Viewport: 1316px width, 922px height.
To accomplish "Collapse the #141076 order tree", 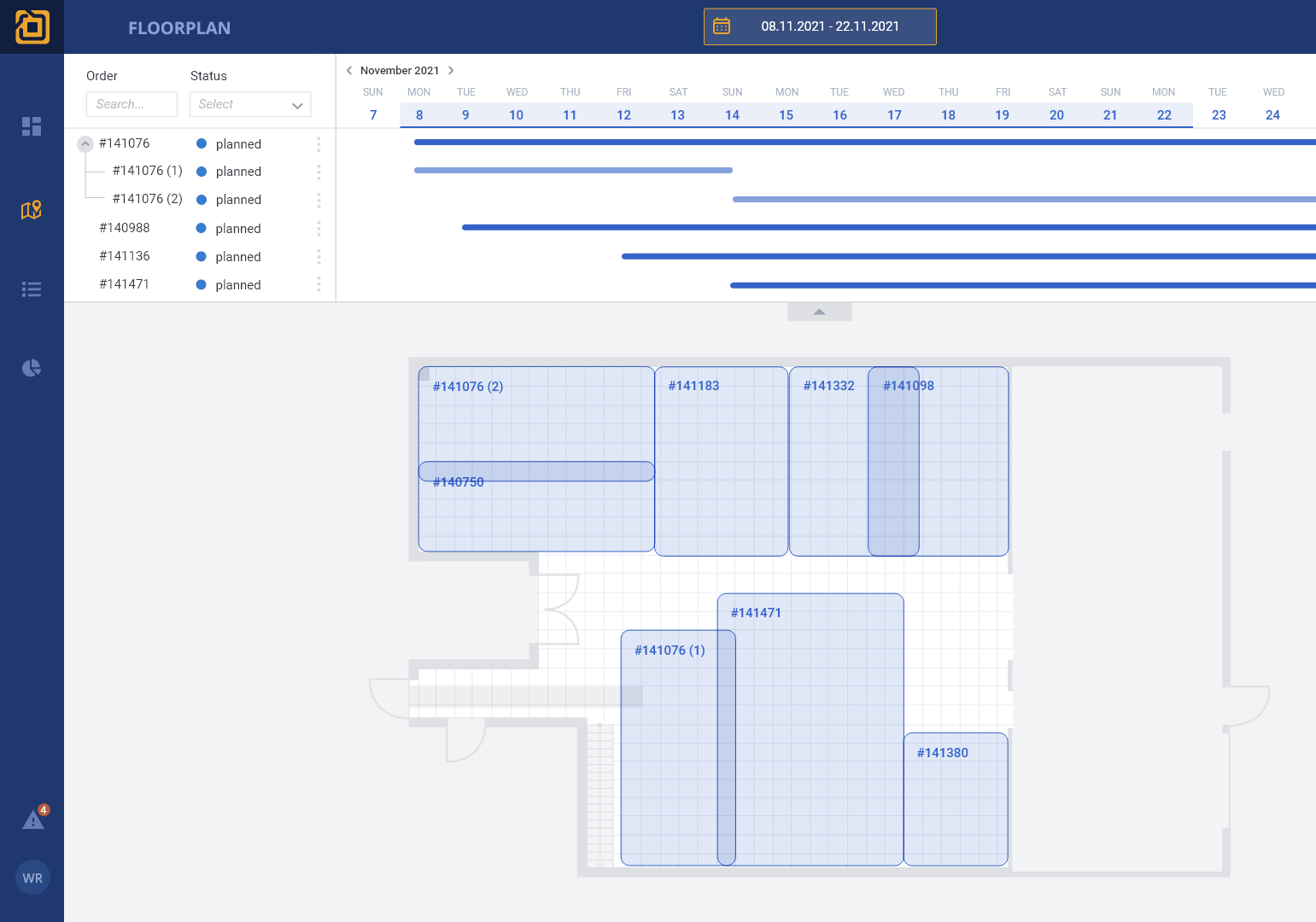I will click(x=85, y=144).
